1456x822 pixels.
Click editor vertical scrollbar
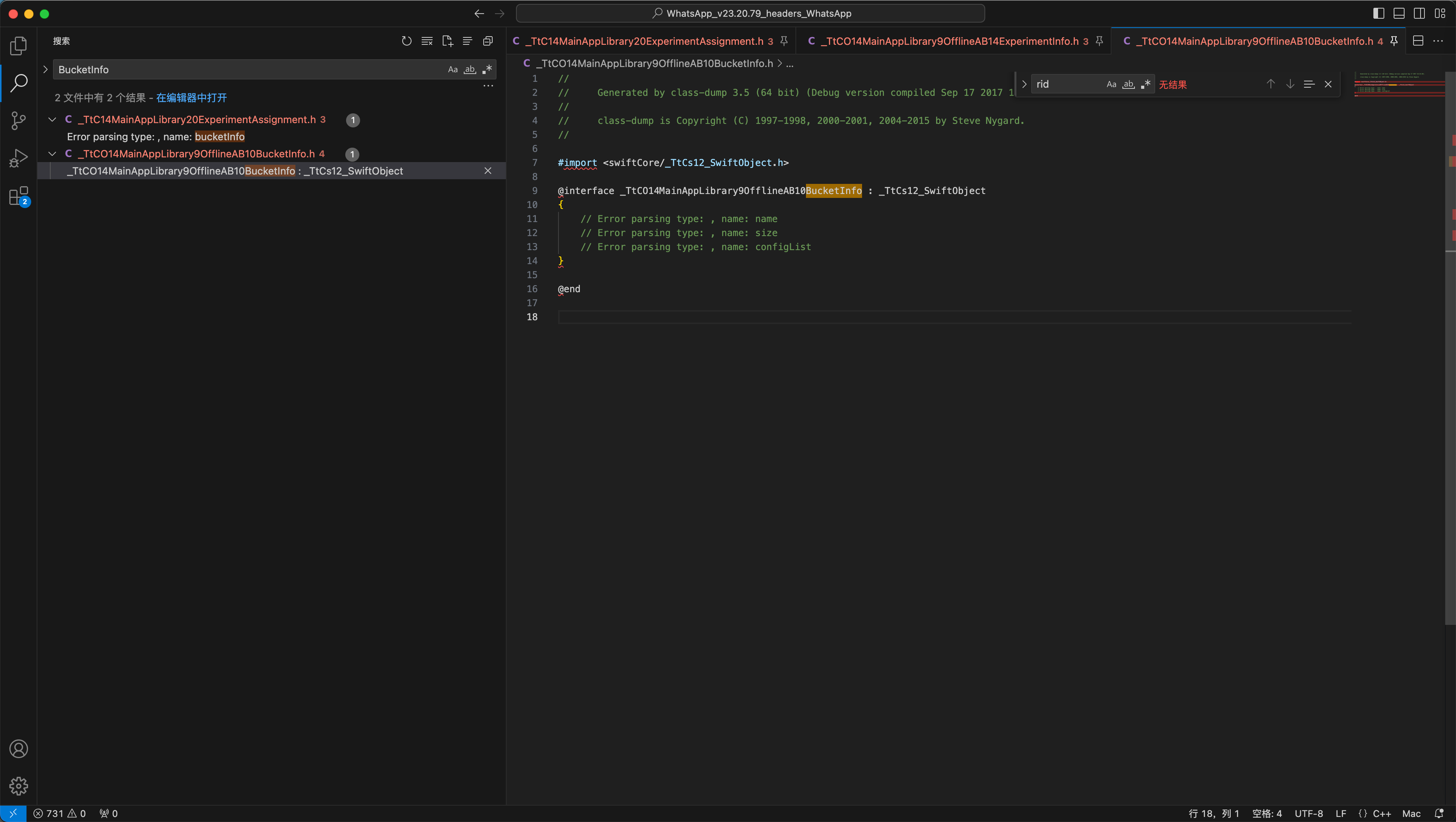tap(1450, 347)
